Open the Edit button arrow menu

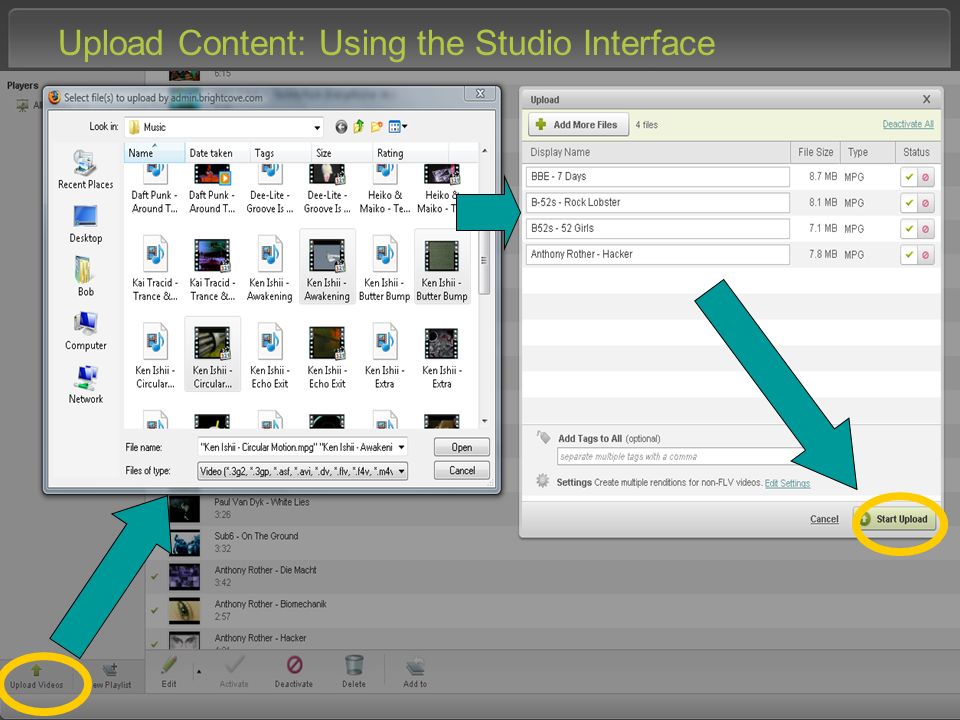coord(198,672)
